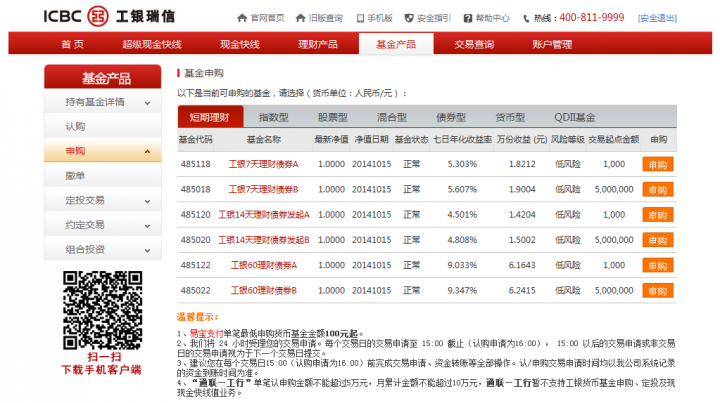Image resolution: width=720 pixels, height=403 pixels.
Task: Click 申购 button for fund 485018
Action: tap(658, 190)
